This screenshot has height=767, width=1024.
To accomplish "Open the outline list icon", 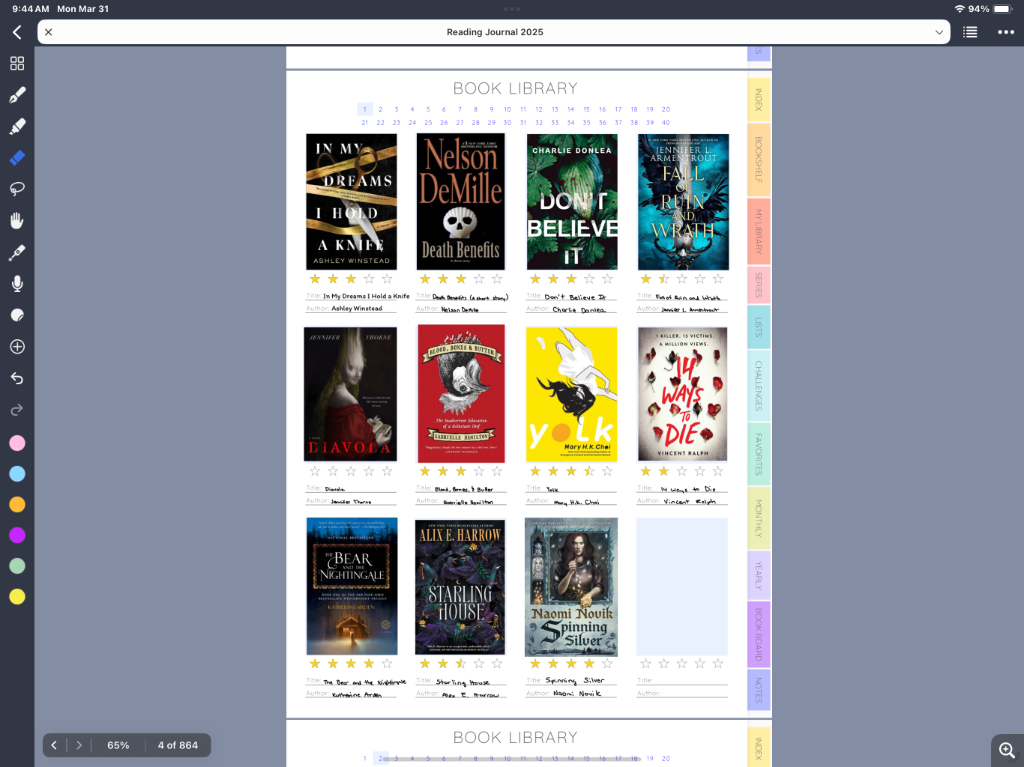I will [970, 32].
